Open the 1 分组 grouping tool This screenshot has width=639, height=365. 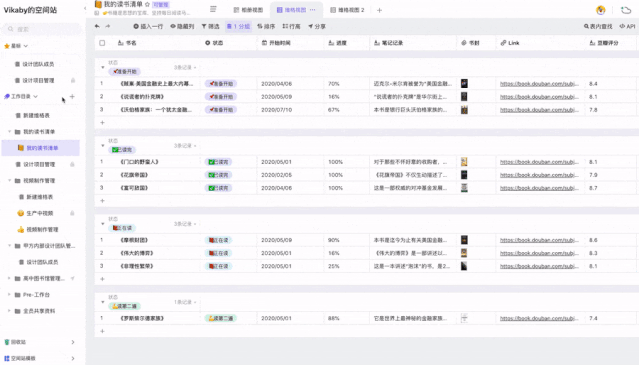(x=238, y=26)
